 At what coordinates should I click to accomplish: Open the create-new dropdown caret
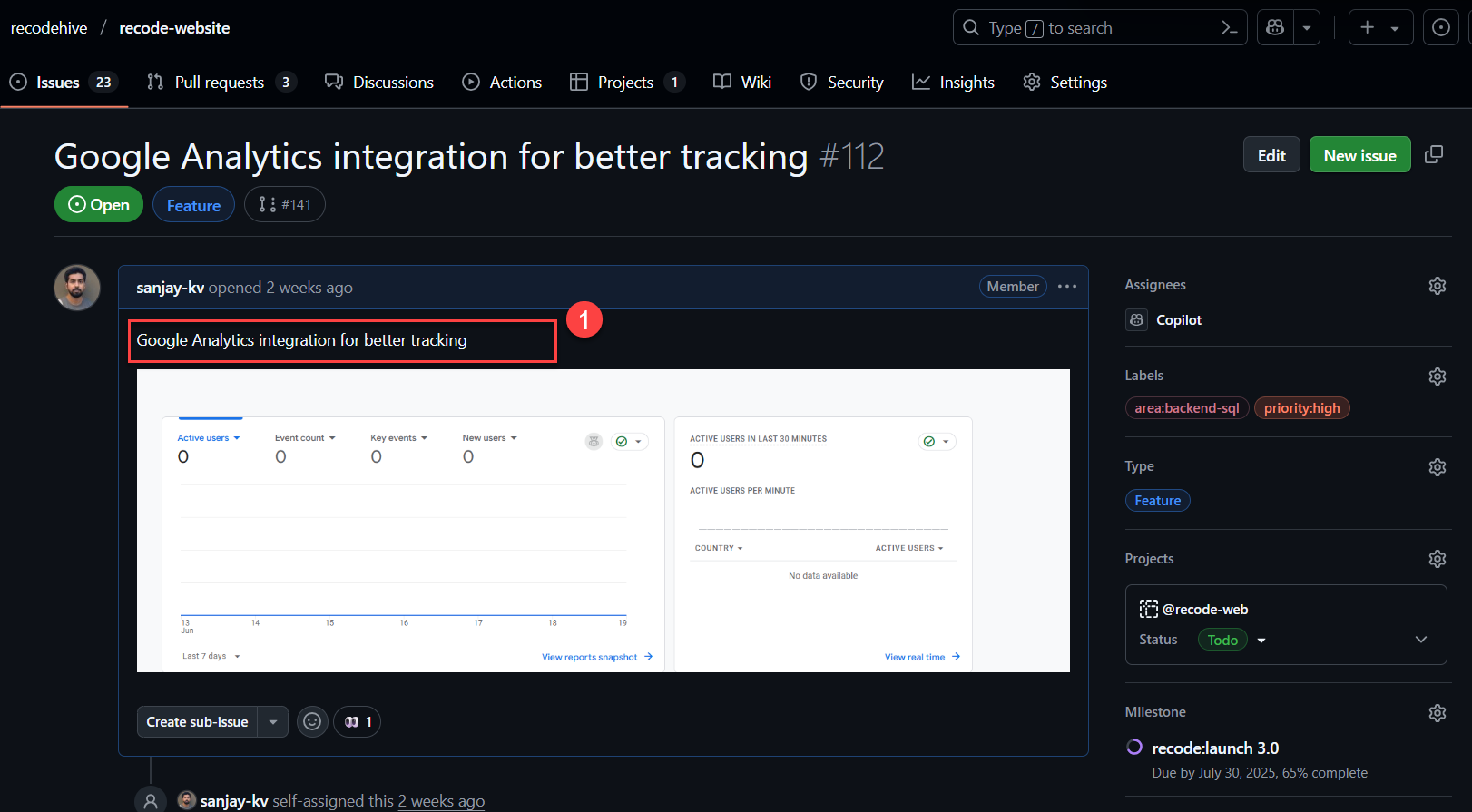pos(1395,28)
